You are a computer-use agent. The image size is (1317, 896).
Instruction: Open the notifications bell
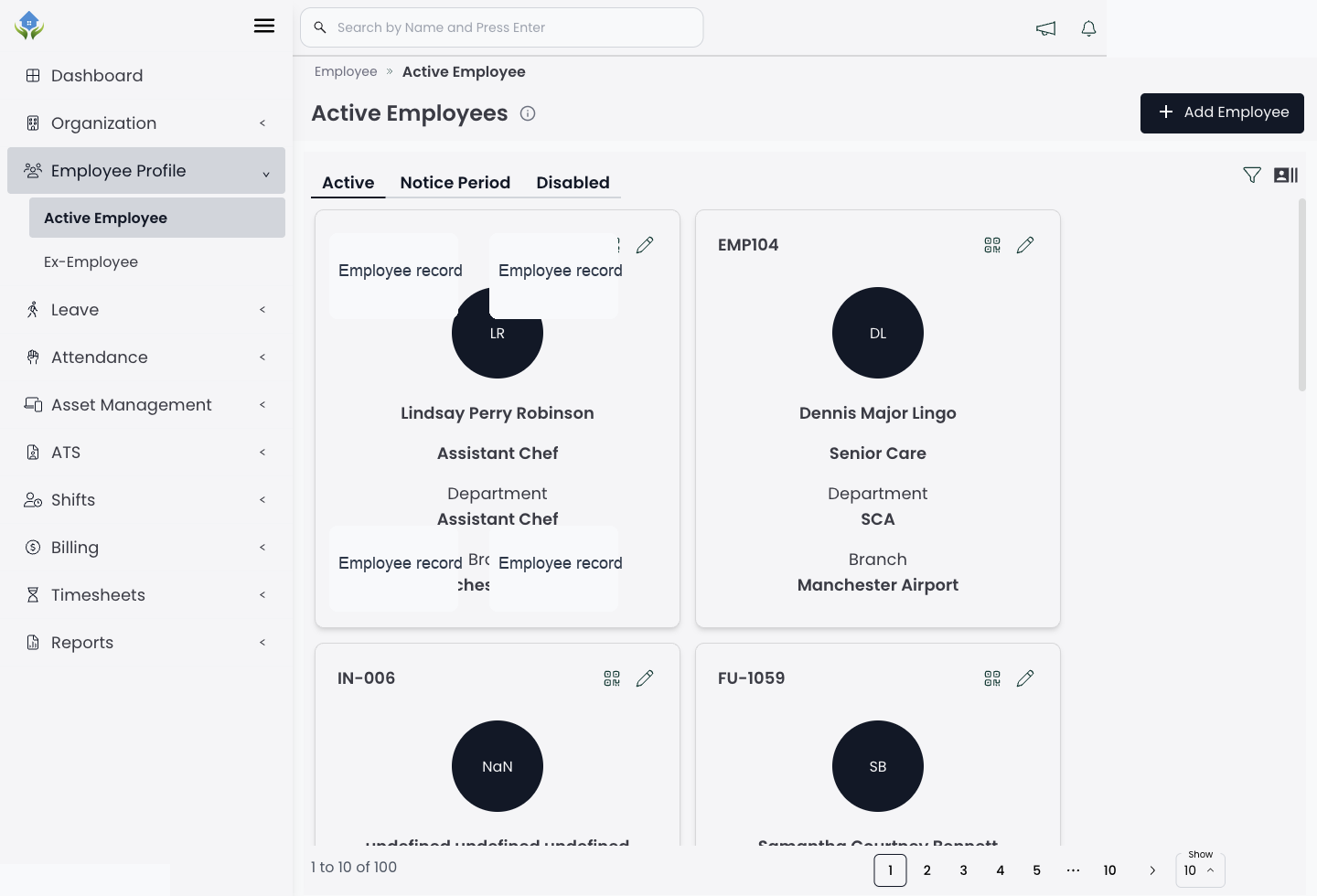(1088, 28)
